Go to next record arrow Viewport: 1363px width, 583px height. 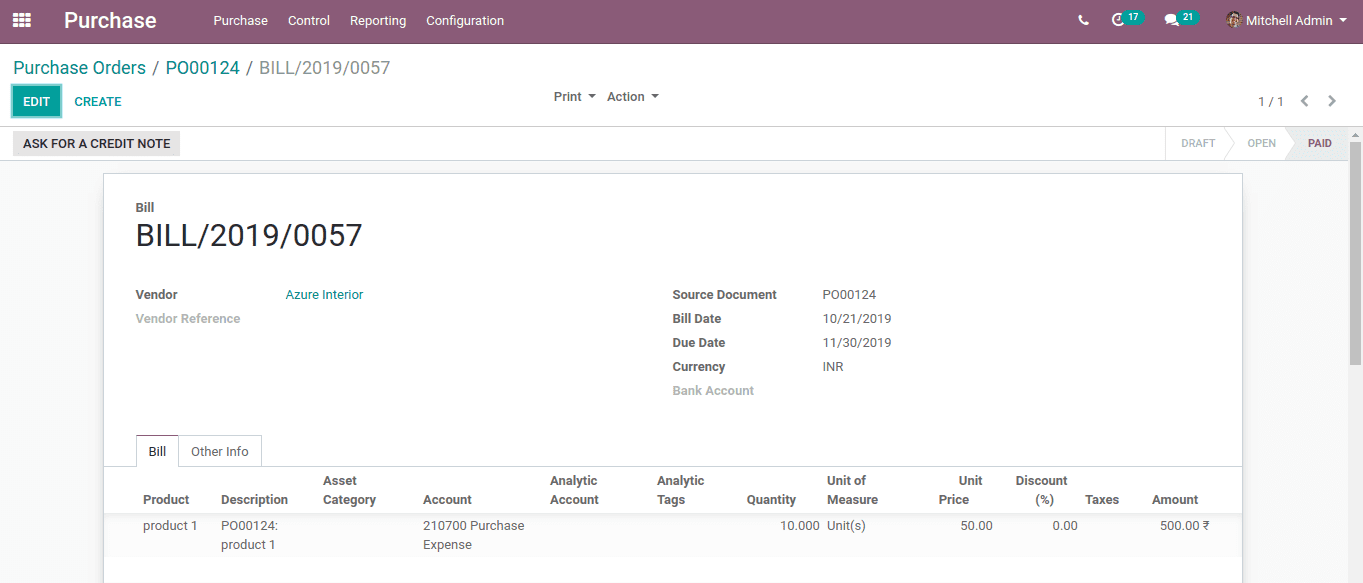click(1332, 101)
